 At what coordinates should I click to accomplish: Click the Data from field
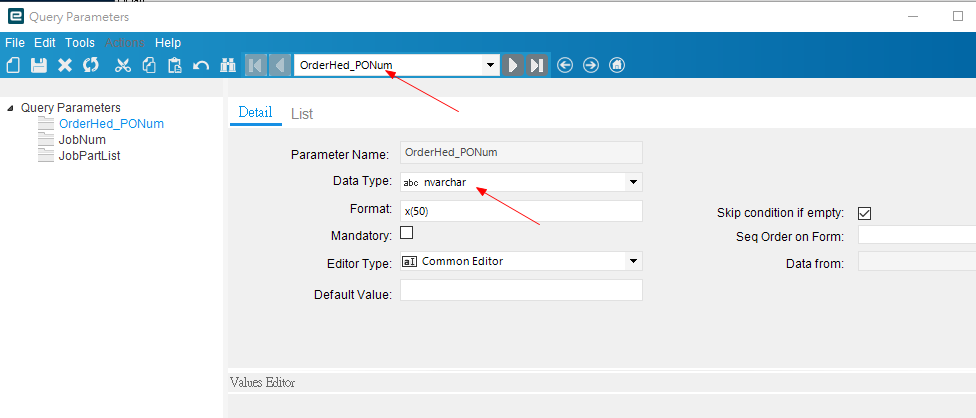pos(917,261)
